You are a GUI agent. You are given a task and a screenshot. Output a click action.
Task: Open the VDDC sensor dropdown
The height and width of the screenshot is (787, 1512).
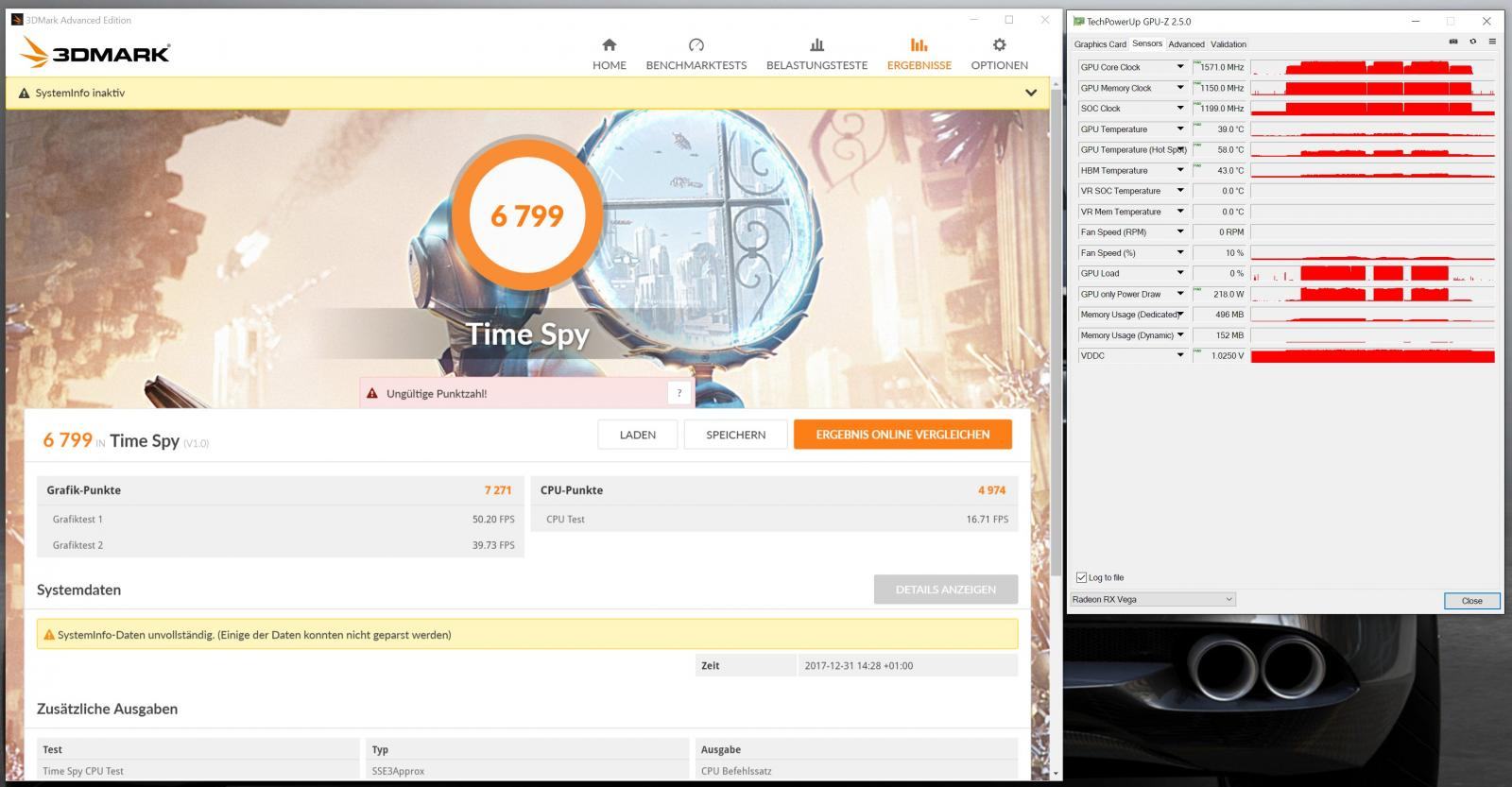[1179, 355]
